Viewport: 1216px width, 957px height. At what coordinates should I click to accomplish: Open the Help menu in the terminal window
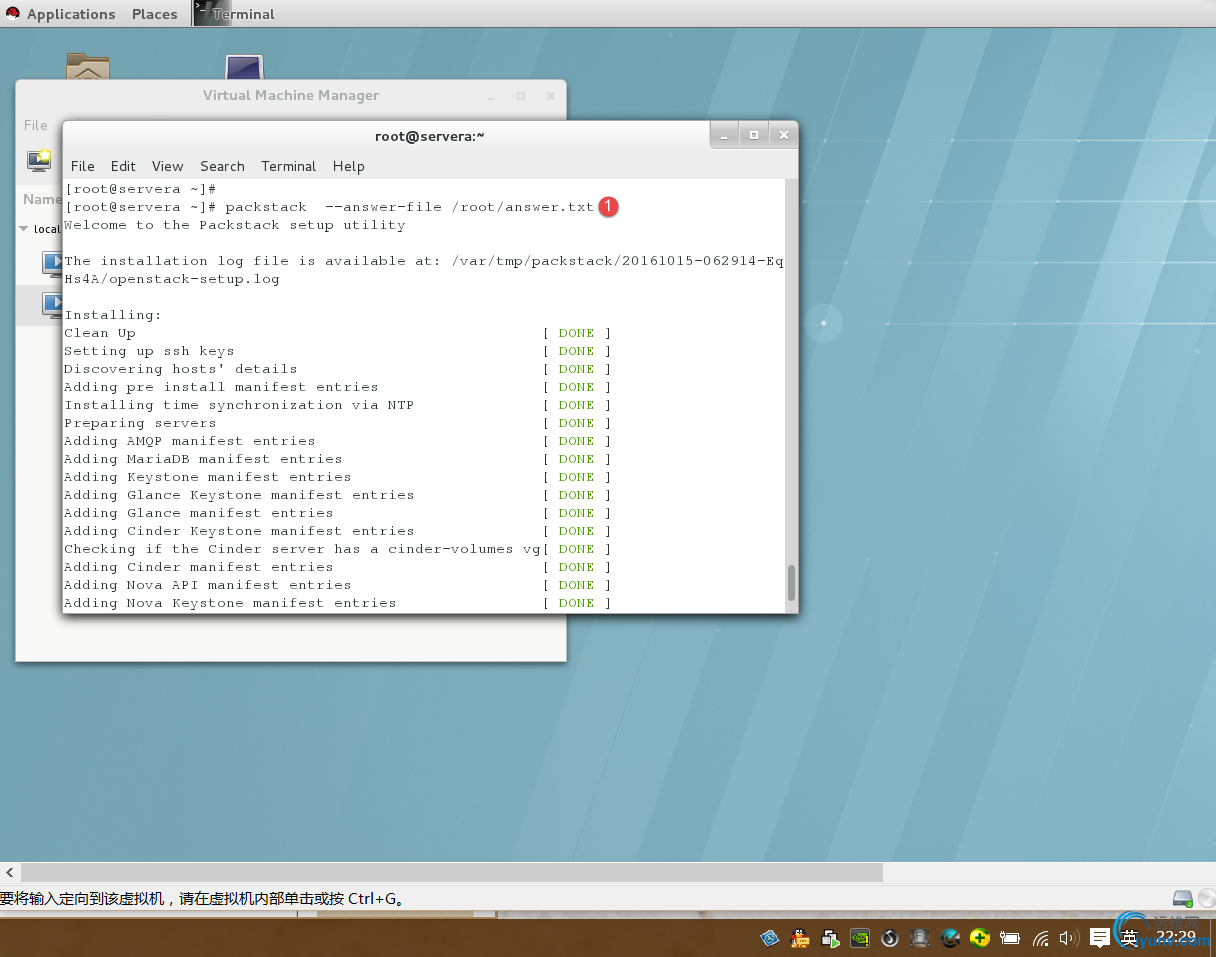click(x=348, y=166)
